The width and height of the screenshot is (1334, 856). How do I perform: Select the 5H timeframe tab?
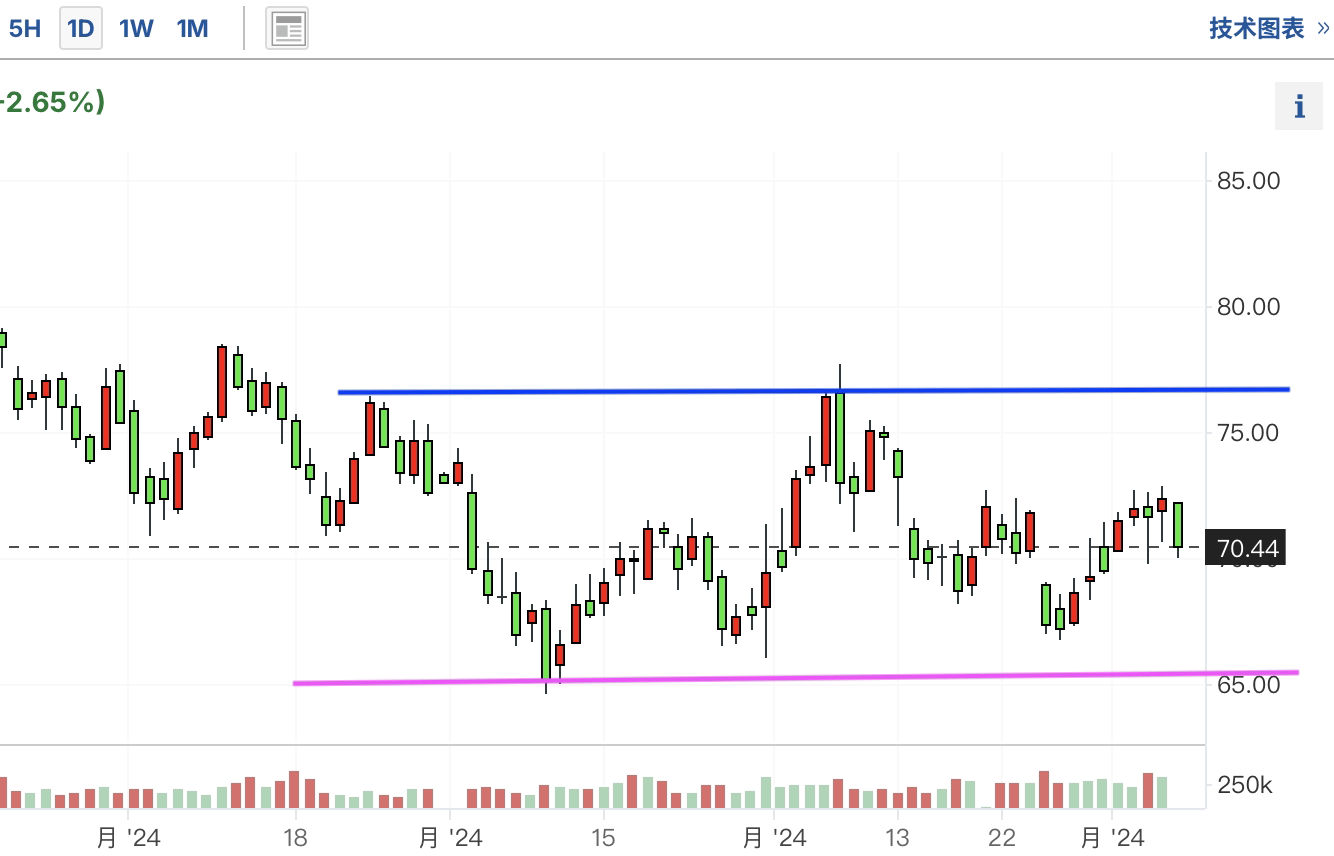pos(25,28)
